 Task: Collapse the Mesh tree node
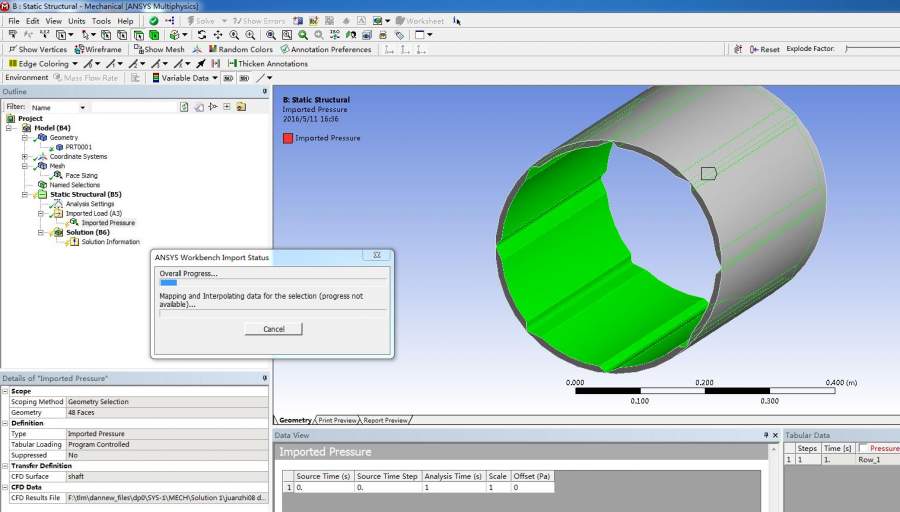click(x=25, y=166)
